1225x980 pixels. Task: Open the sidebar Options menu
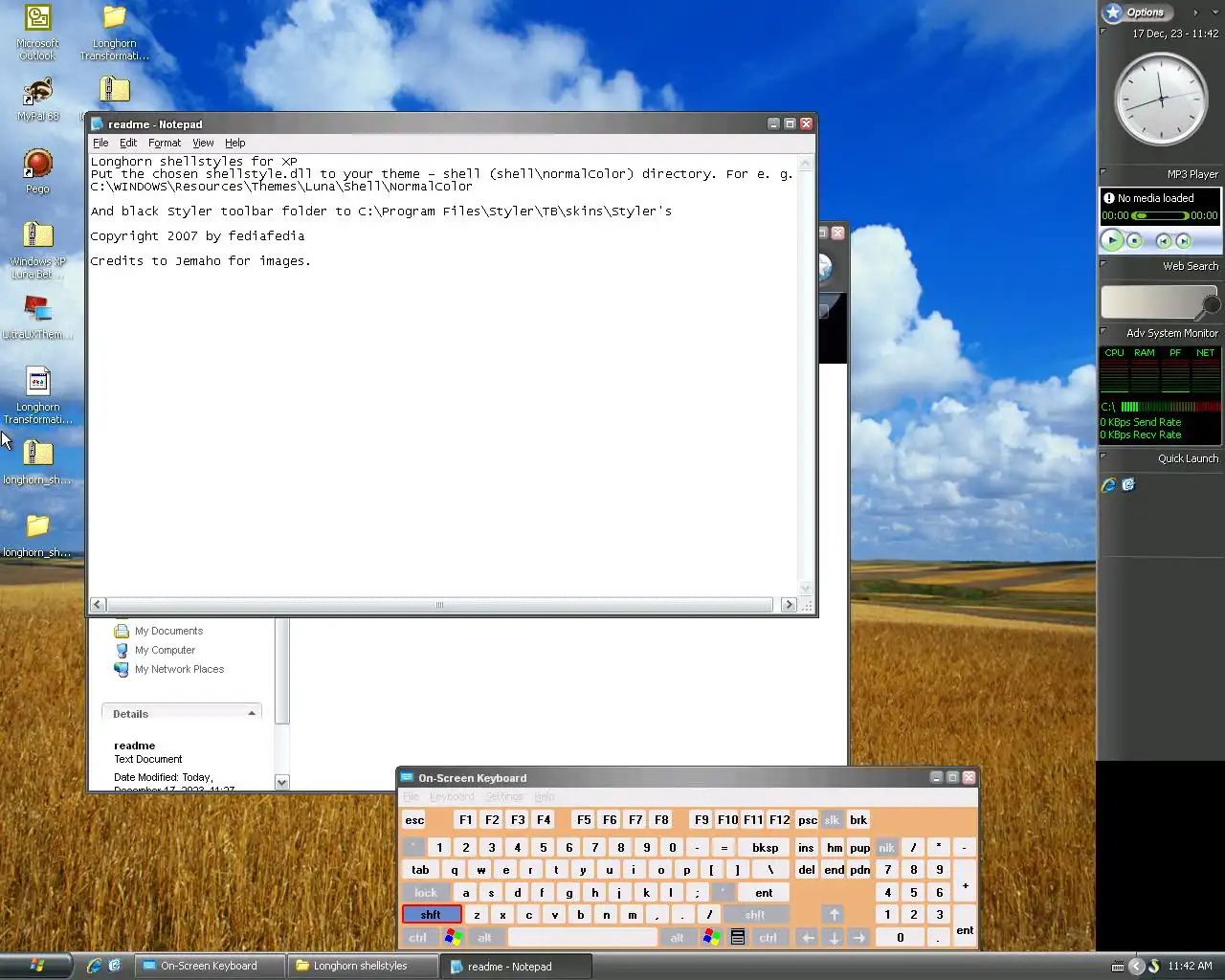[x=1136, y=12]
